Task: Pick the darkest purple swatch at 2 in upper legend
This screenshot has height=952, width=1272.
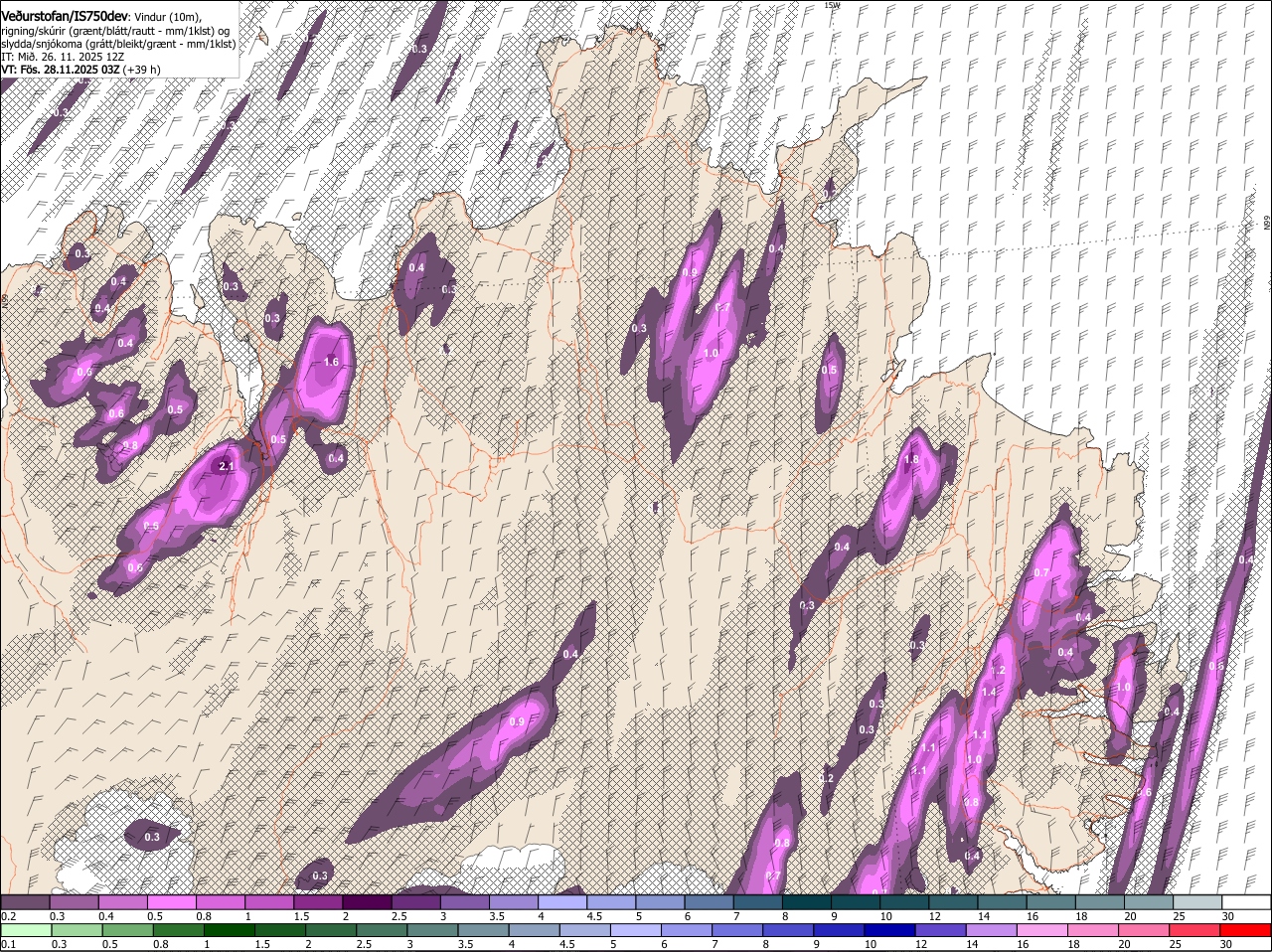Action: 367,901
